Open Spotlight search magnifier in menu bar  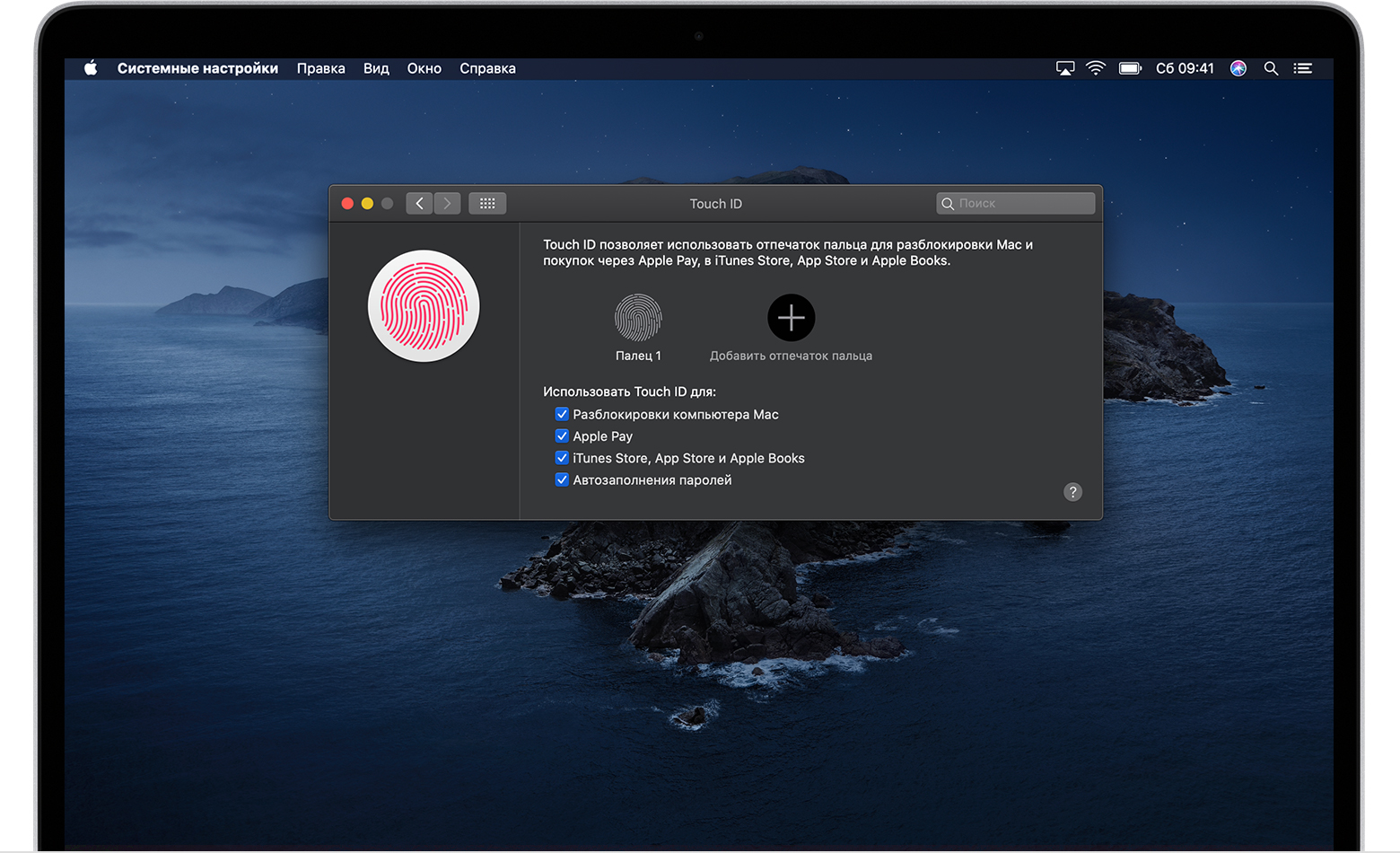tap(1271, 68)
